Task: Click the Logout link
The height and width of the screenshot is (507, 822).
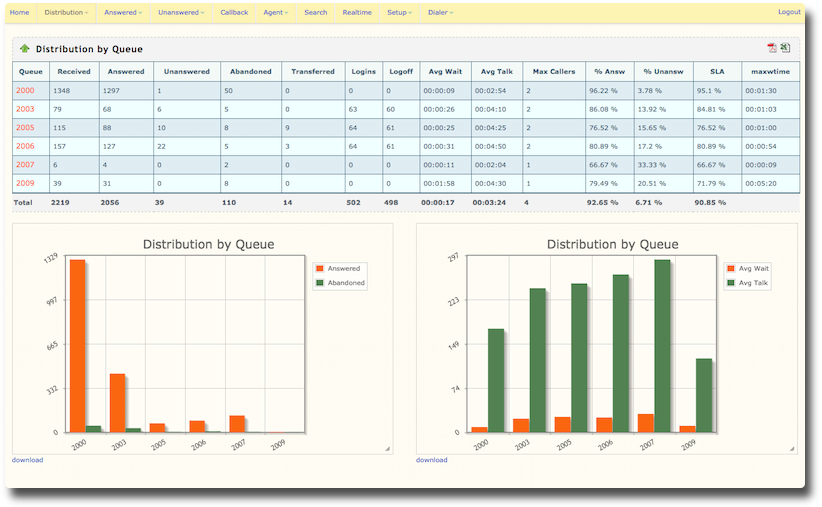Action: click(789, 12)
